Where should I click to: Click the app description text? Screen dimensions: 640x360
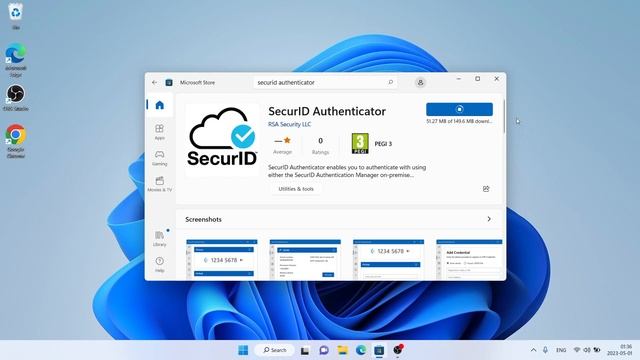point(347,171)
